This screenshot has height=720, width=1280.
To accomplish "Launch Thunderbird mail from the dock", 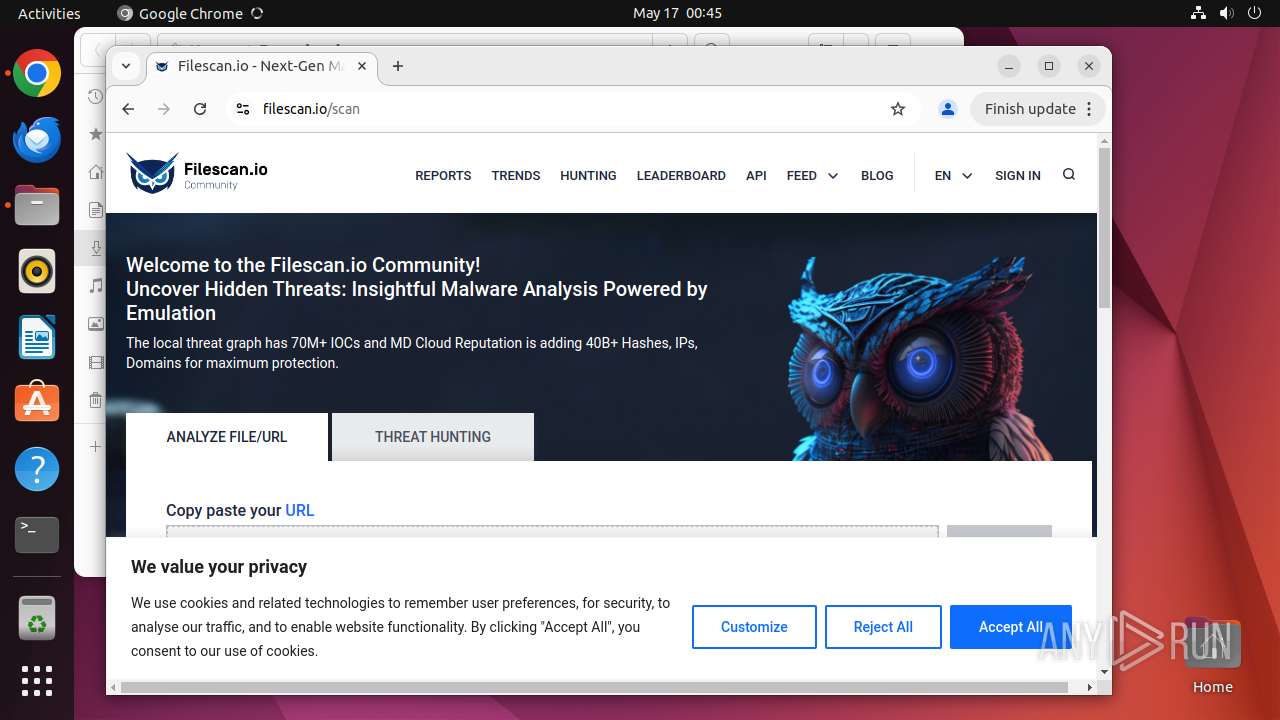I will click(37, 140).
